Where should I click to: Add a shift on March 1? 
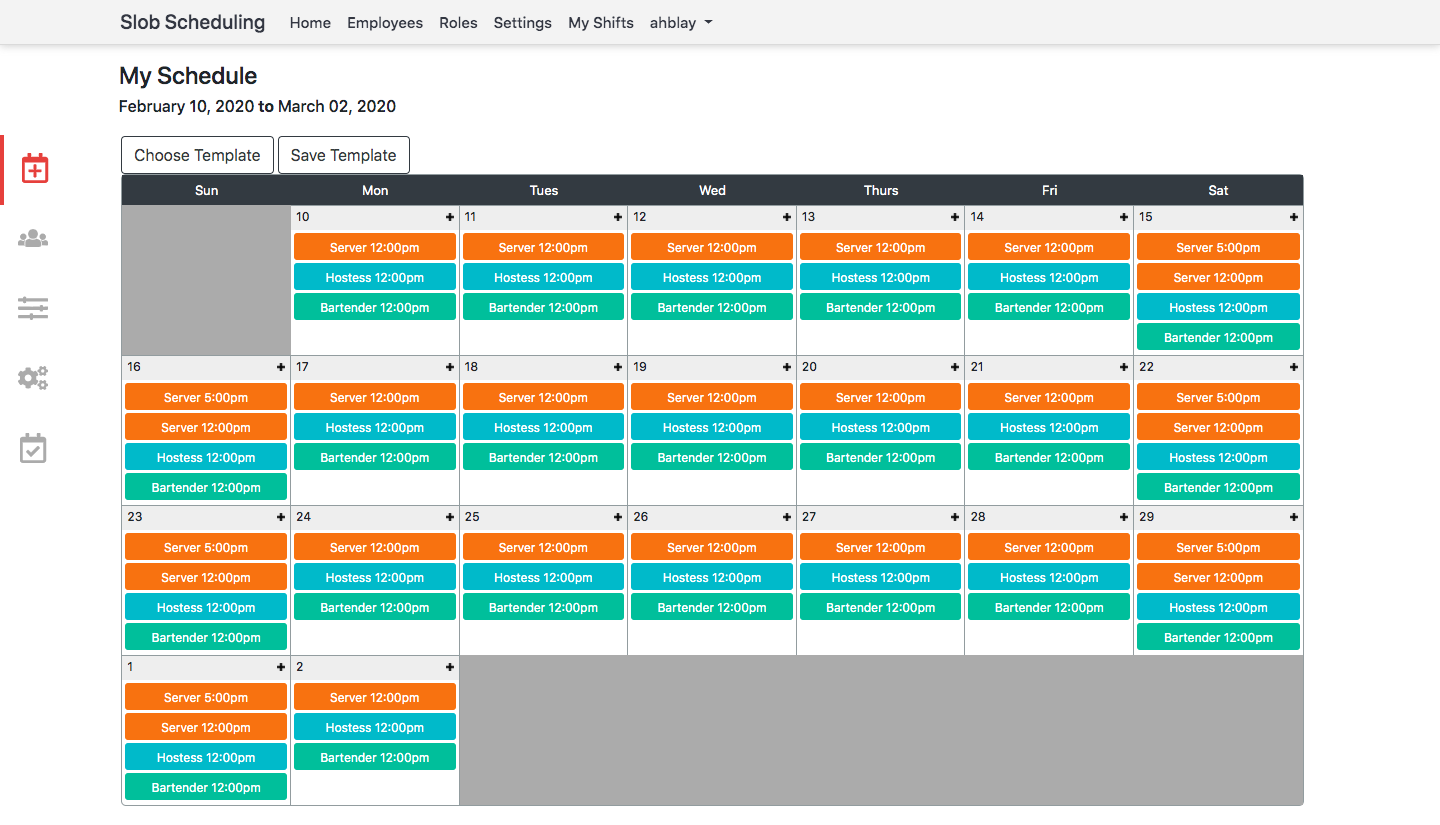[281, 667]
